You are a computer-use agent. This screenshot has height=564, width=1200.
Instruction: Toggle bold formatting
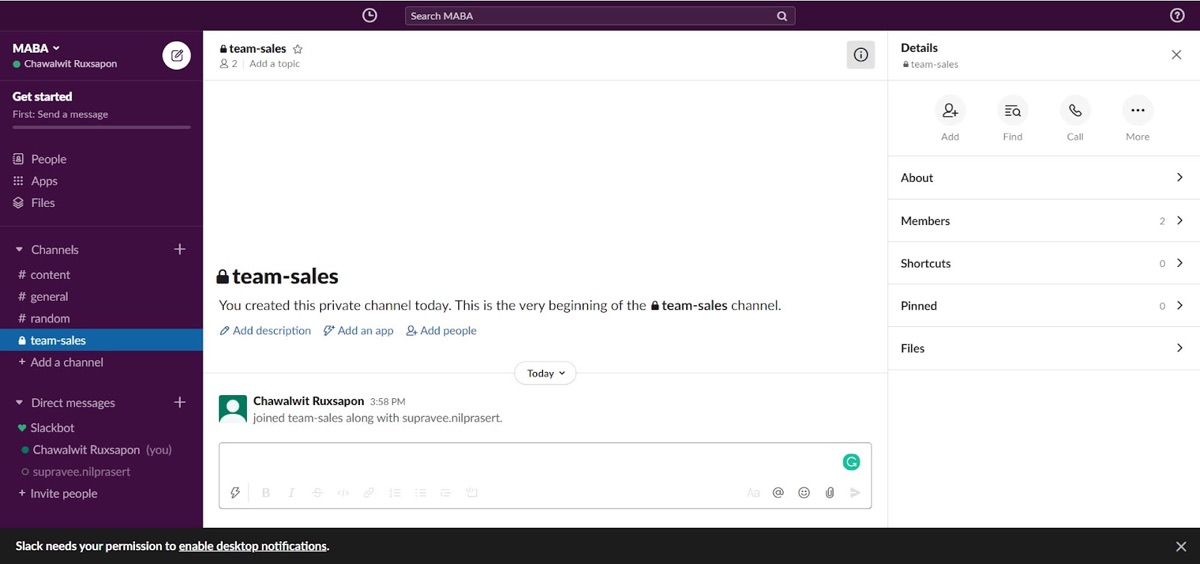[x=266, y=493]
